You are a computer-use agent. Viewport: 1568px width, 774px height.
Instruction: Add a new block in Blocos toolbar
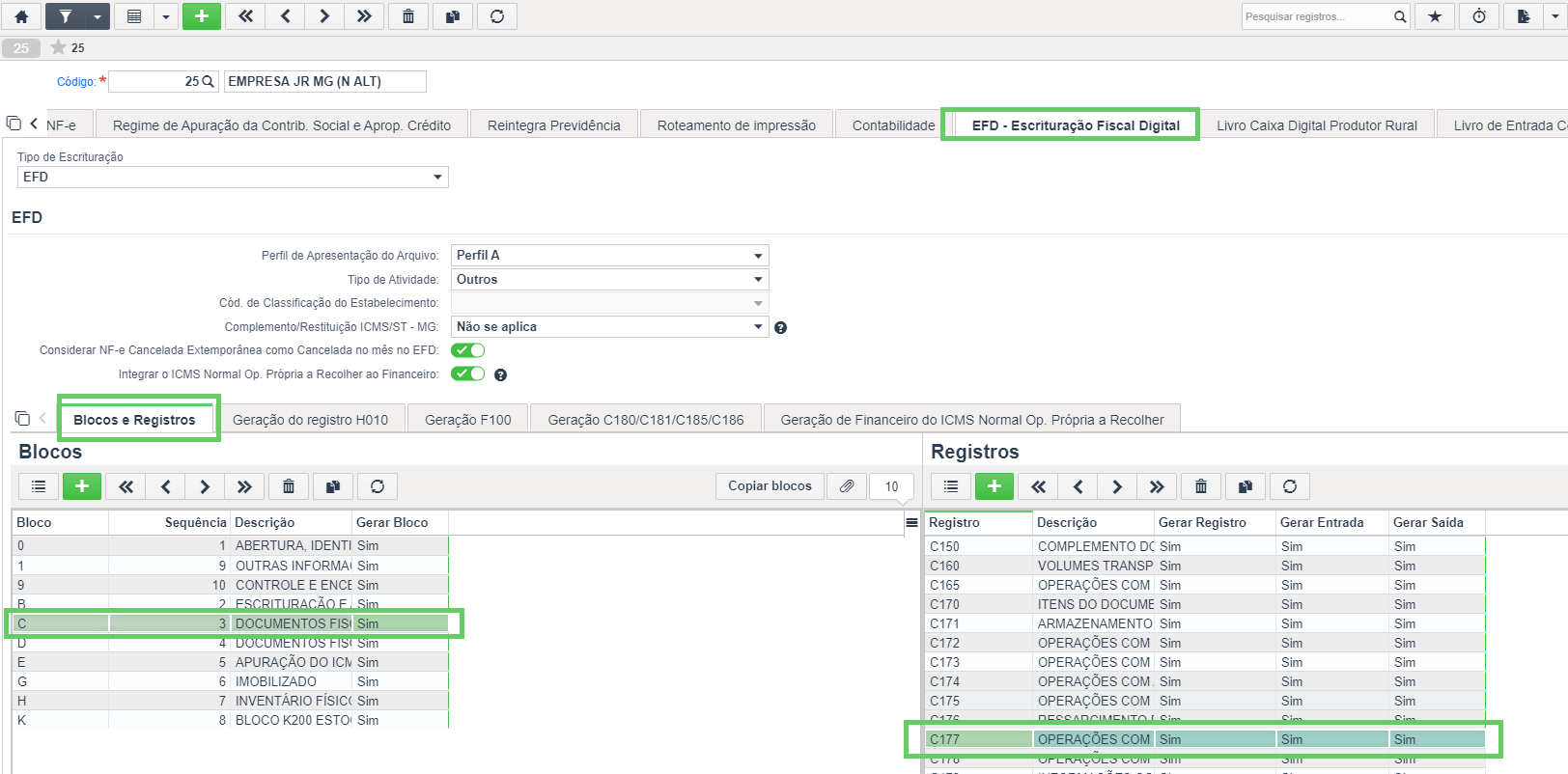pos(82,486)
